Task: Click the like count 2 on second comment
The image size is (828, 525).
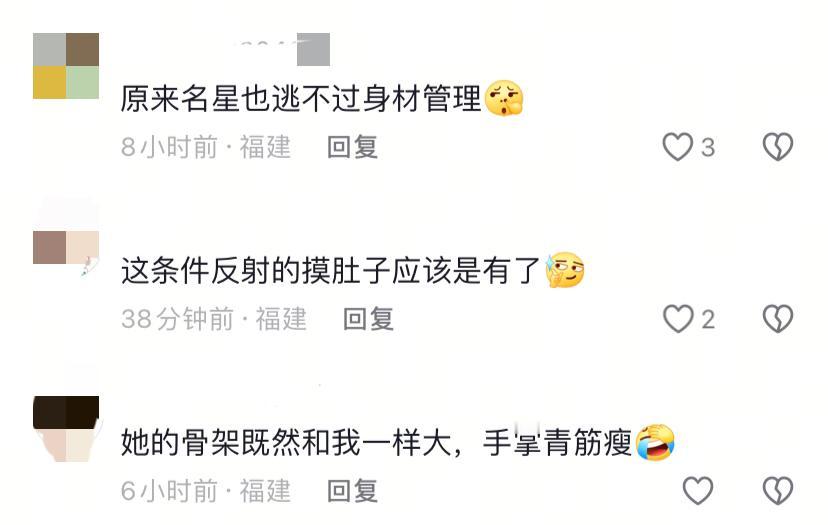Action: [x=708, y=320]
